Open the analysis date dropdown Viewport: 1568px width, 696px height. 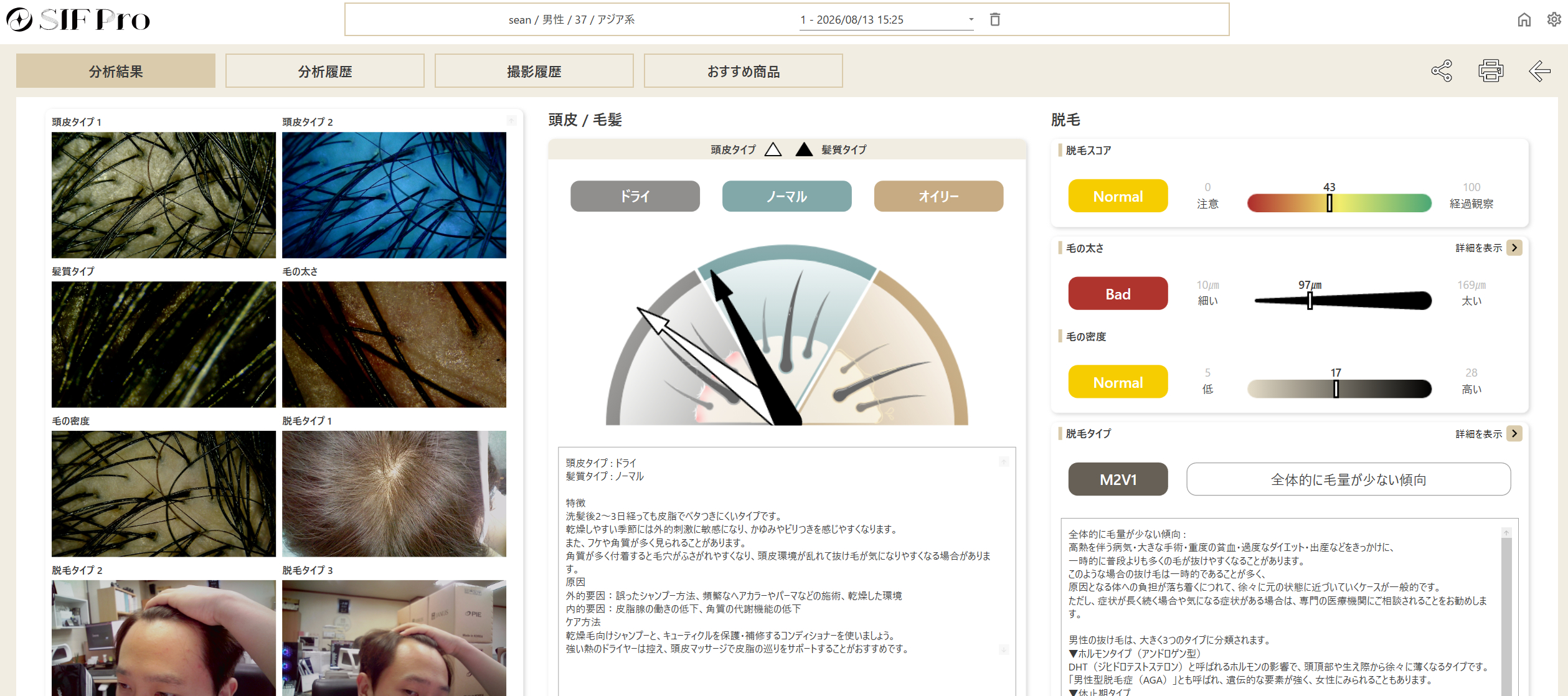tap(887, 20)
